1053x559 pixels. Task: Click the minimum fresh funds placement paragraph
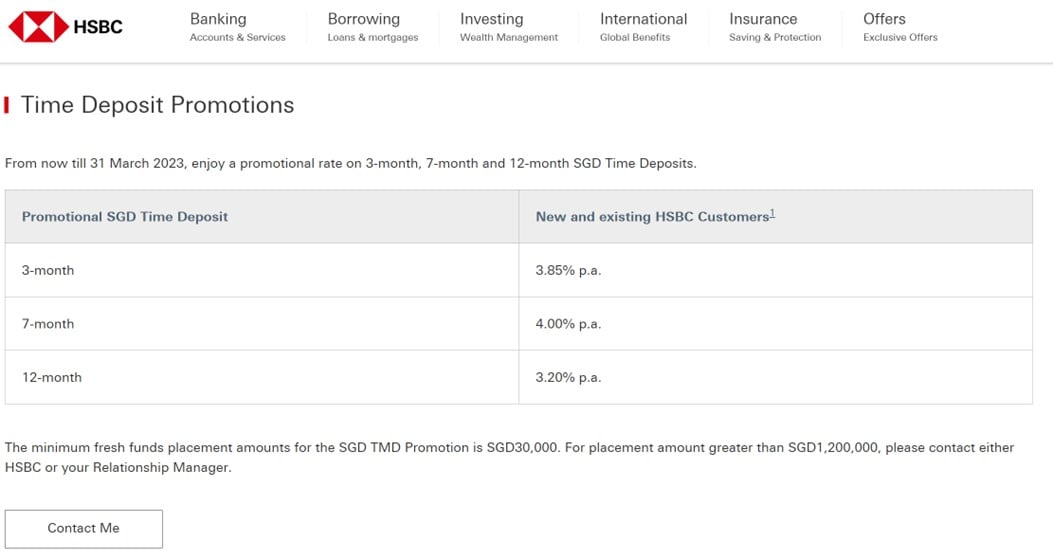point(509,458)
